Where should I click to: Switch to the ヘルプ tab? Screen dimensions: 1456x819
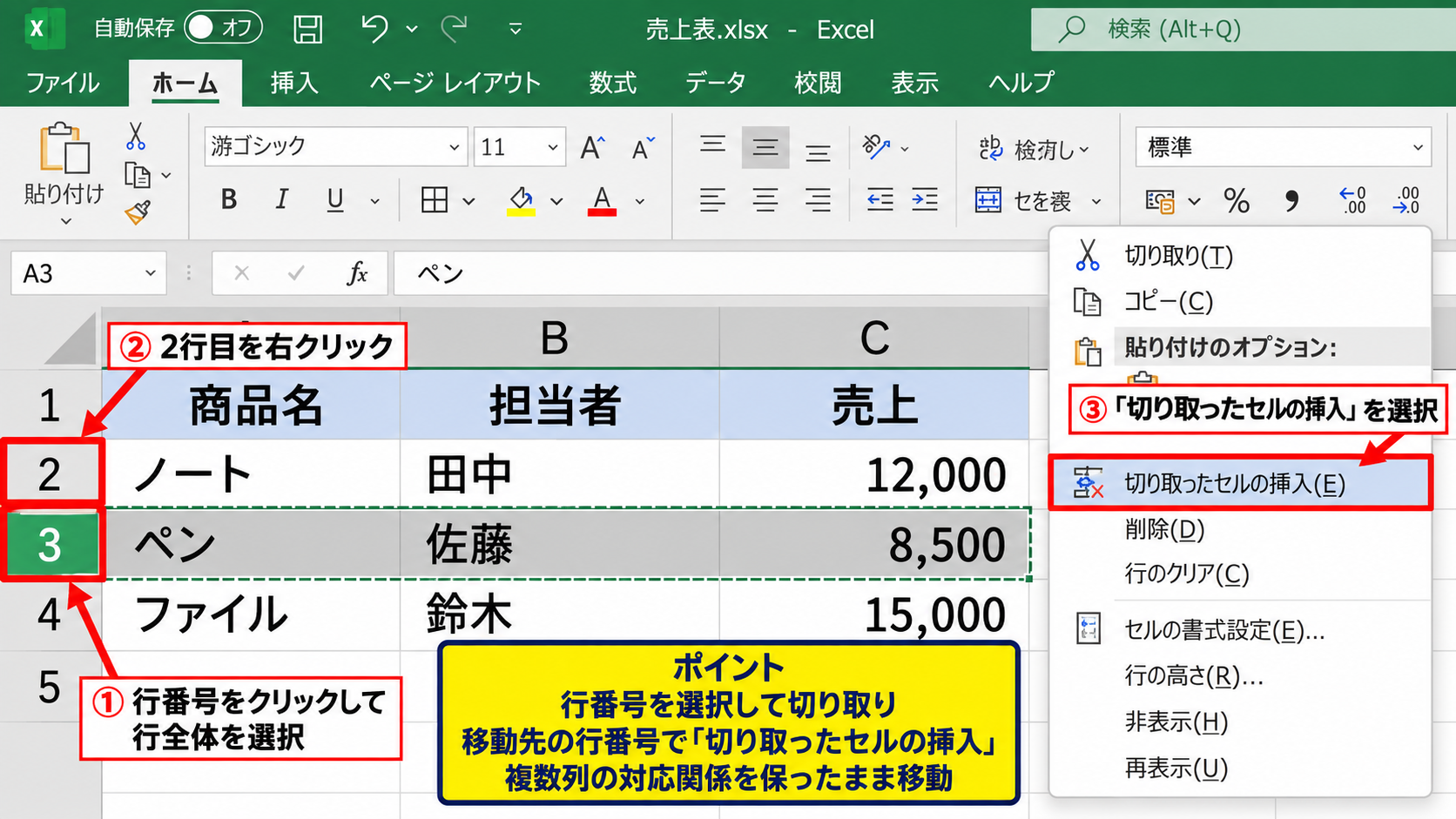1021,83
